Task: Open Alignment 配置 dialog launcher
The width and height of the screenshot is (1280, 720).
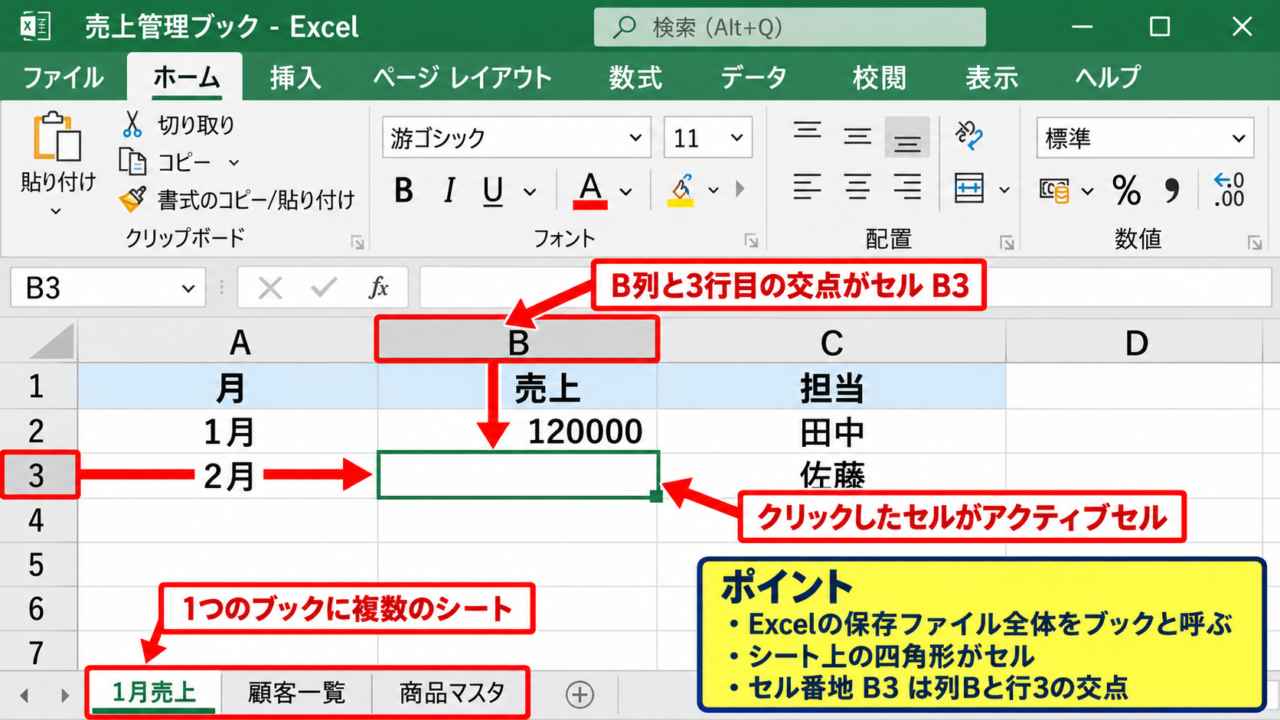Action: coord(1007,242)
